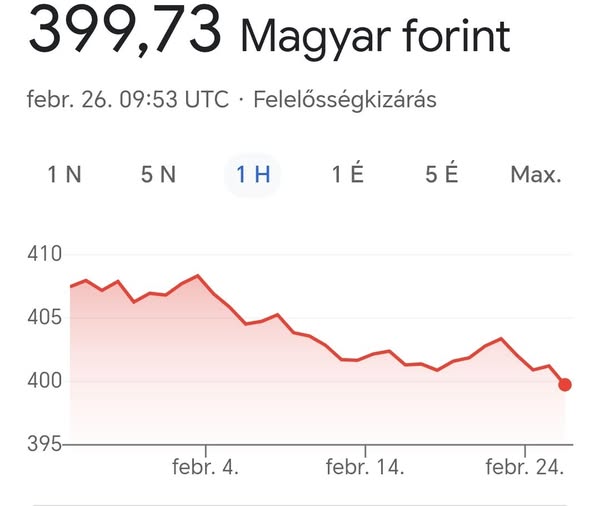This screenshot has width=600, height=506.
Task: Choose the 5 É range tab
Action: click(441, 175)
